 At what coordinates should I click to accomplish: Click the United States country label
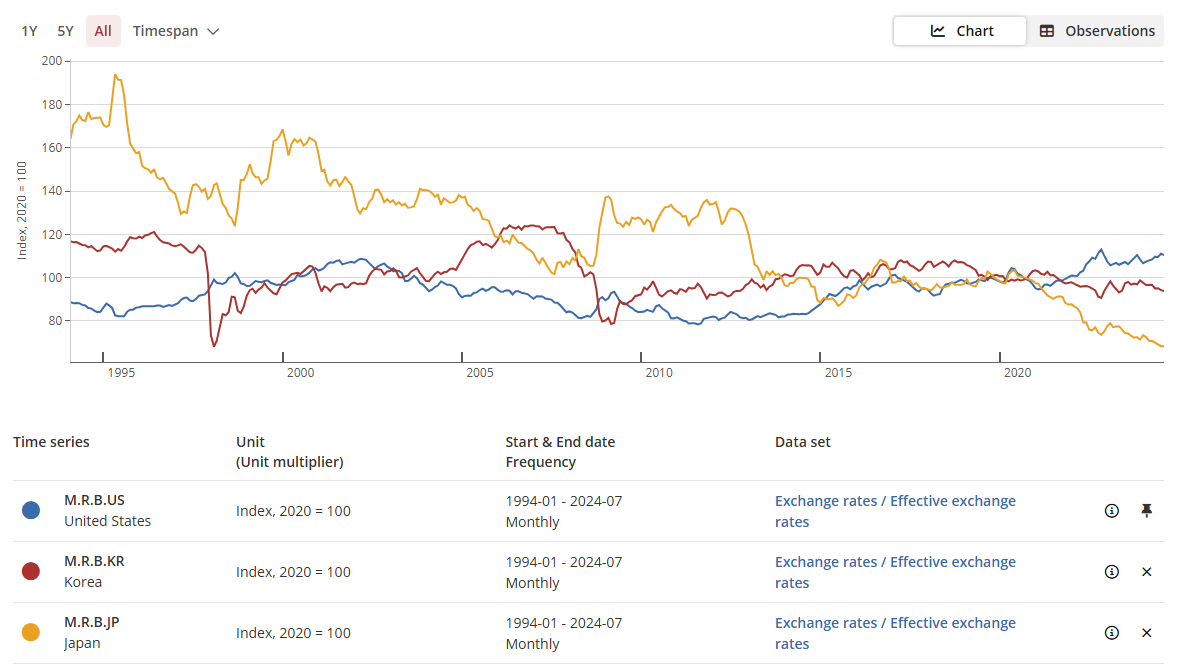(107, 521)
